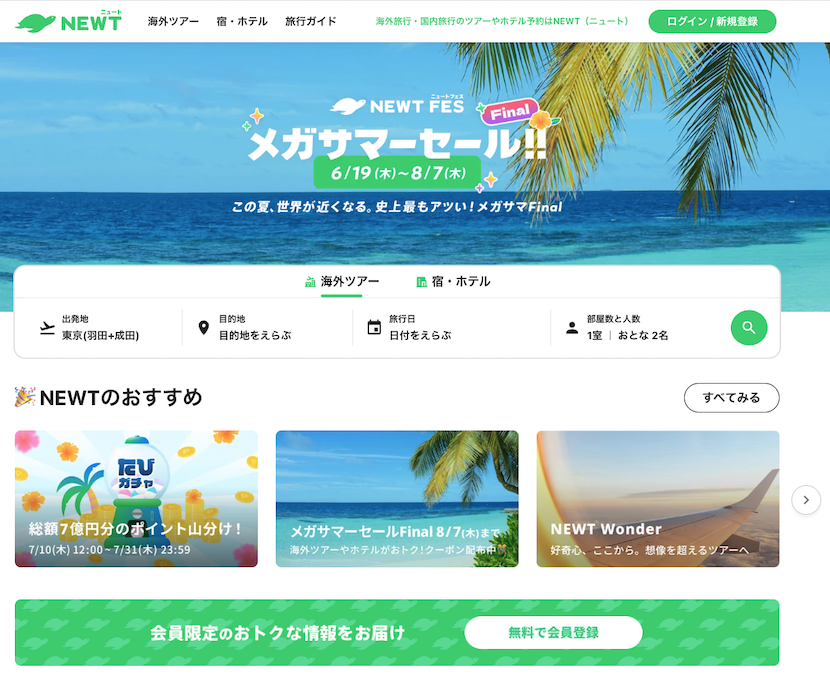Open the 出発地 departure selector

[x=98, y=328]
